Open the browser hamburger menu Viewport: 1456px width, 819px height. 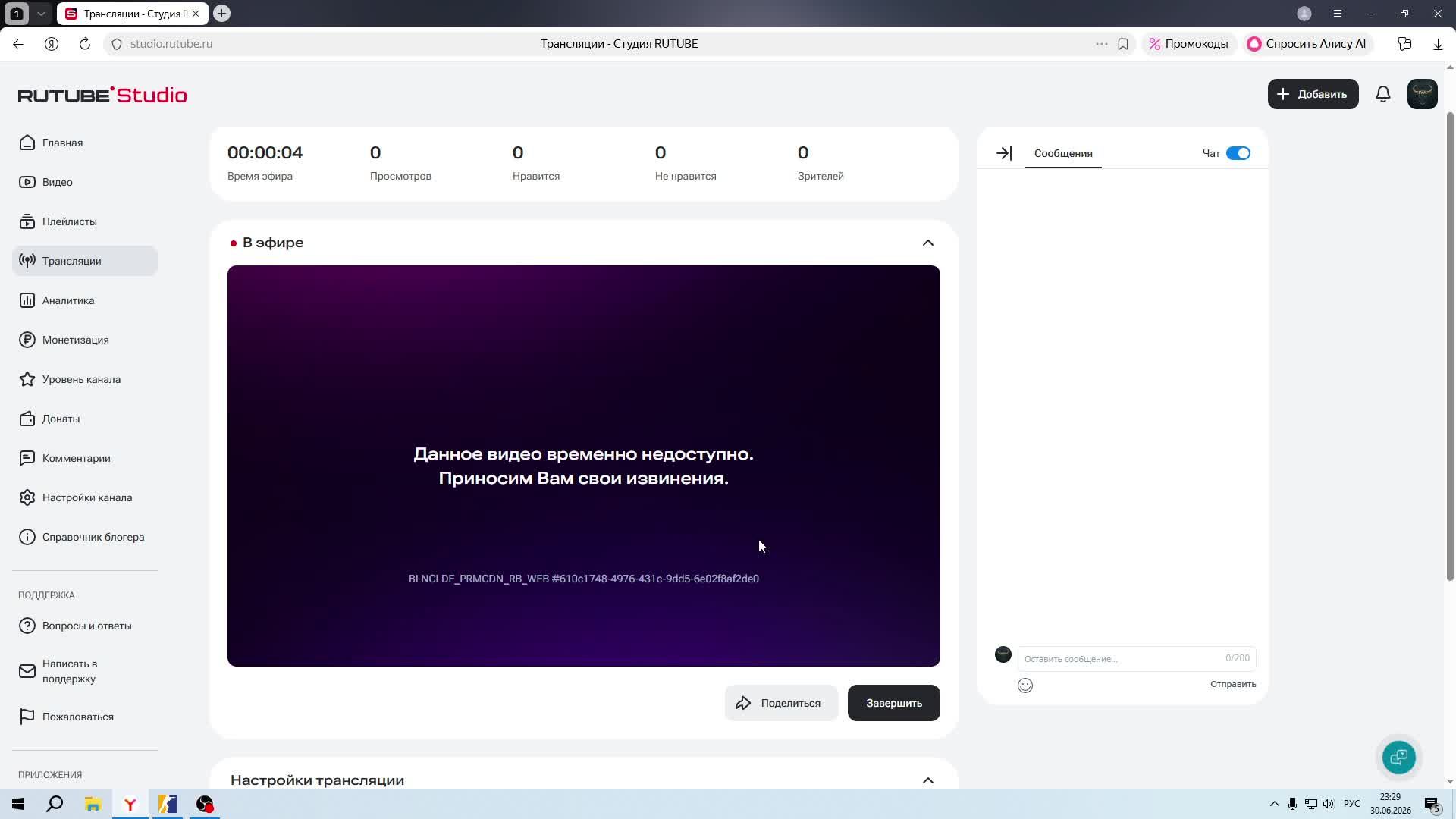tap(1338, 14)
